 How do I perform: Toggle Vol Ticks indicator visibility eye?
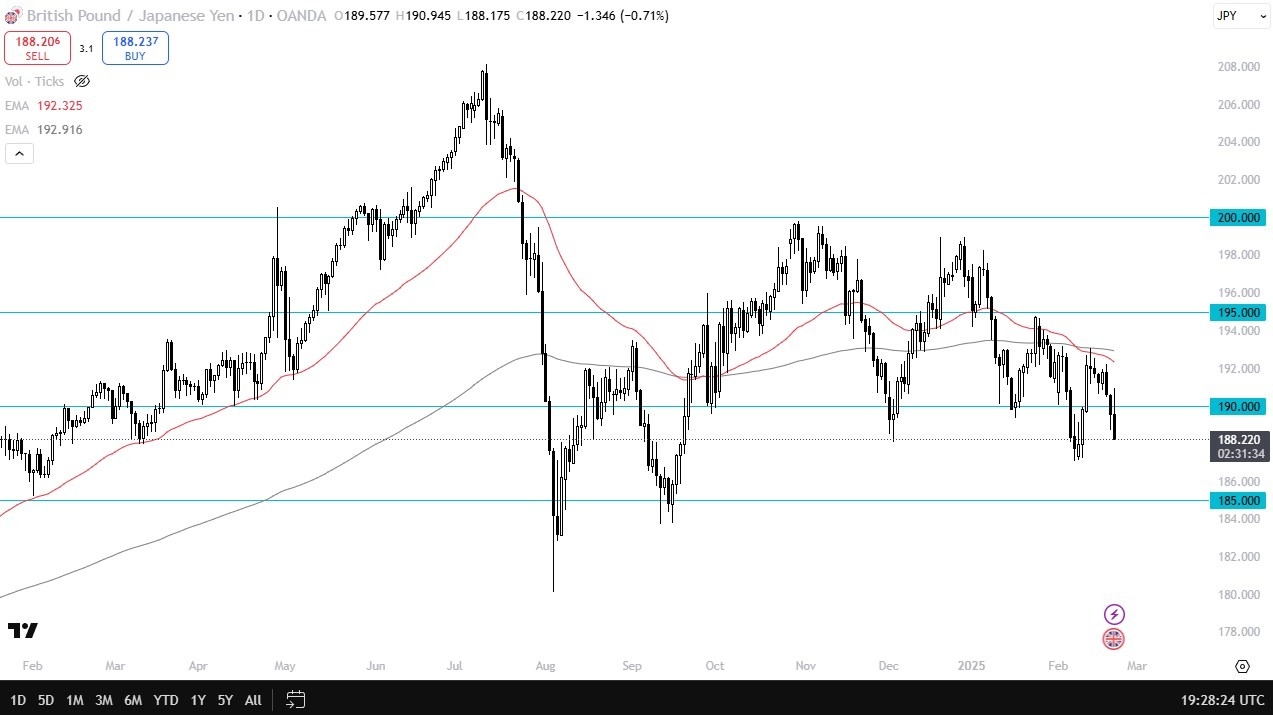[x=82, y=81]
